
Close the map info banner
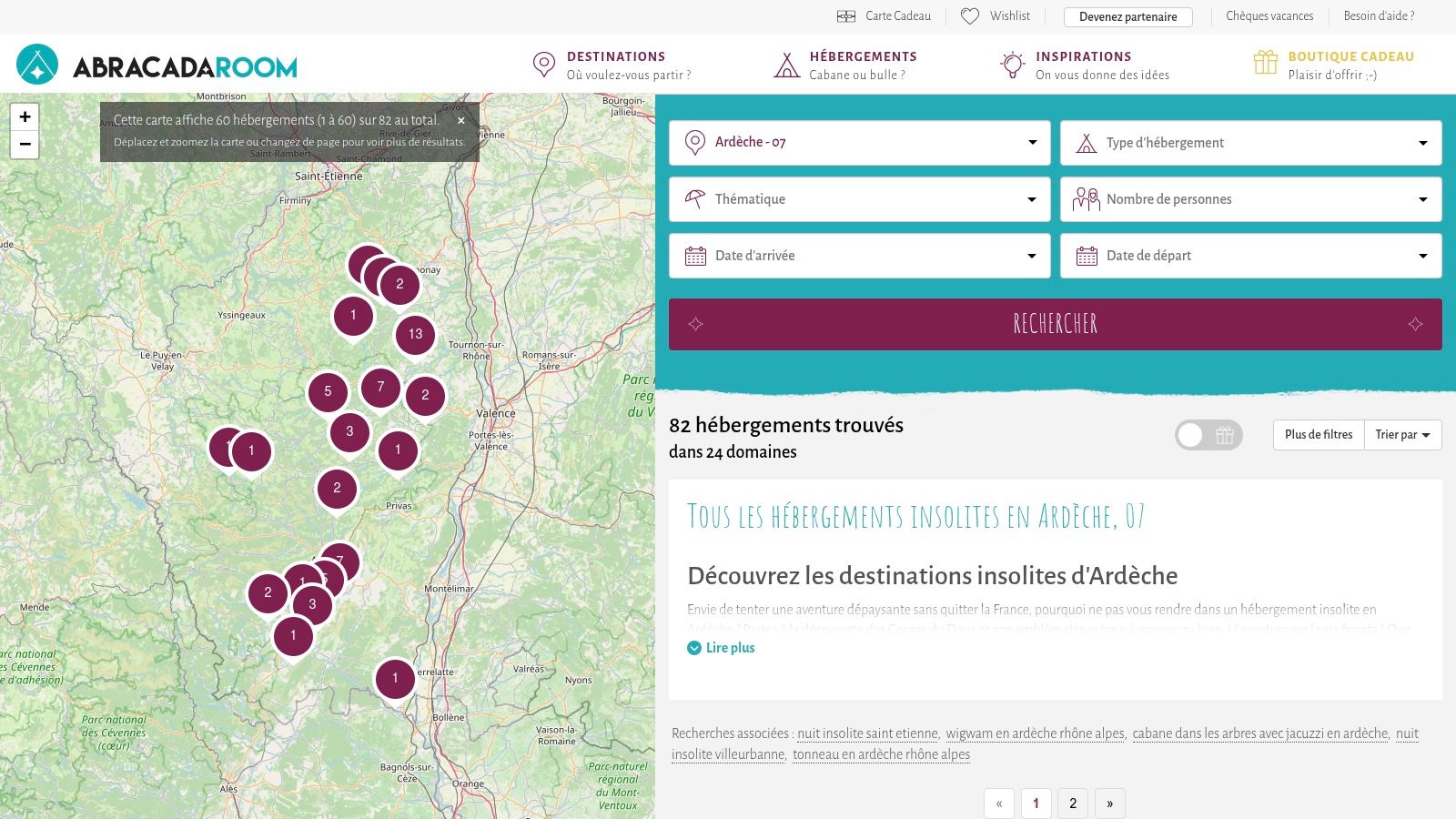coord(461,120)
